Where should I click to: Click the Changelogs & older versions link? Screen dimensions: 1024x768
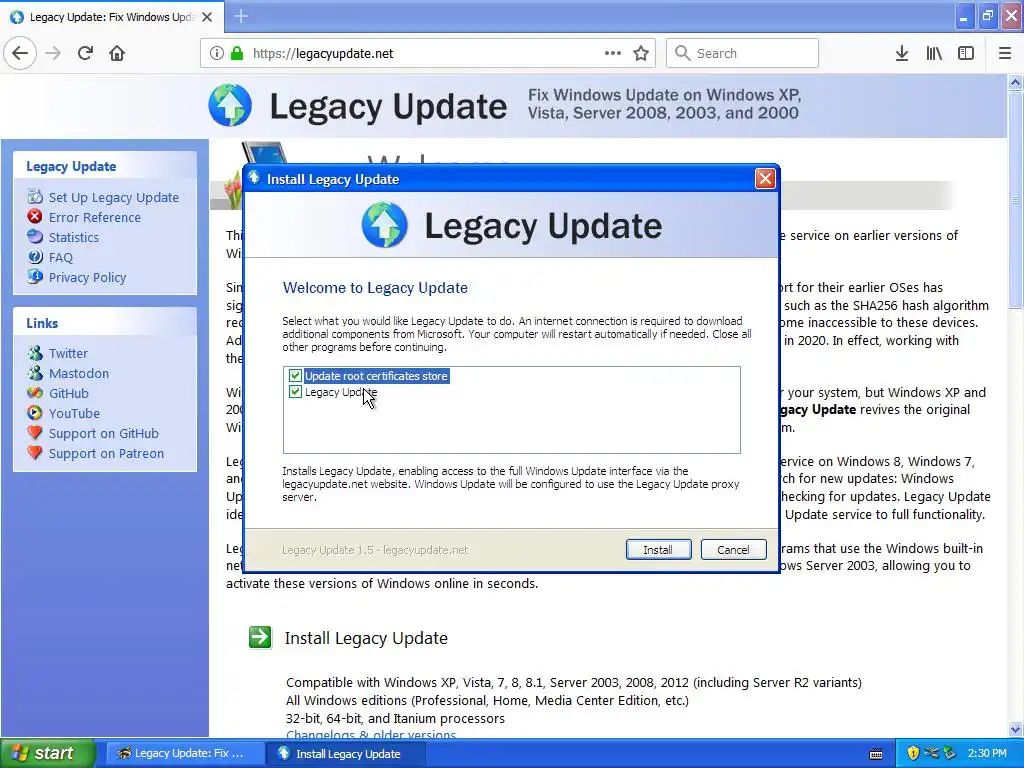click(x=371, y=735)
